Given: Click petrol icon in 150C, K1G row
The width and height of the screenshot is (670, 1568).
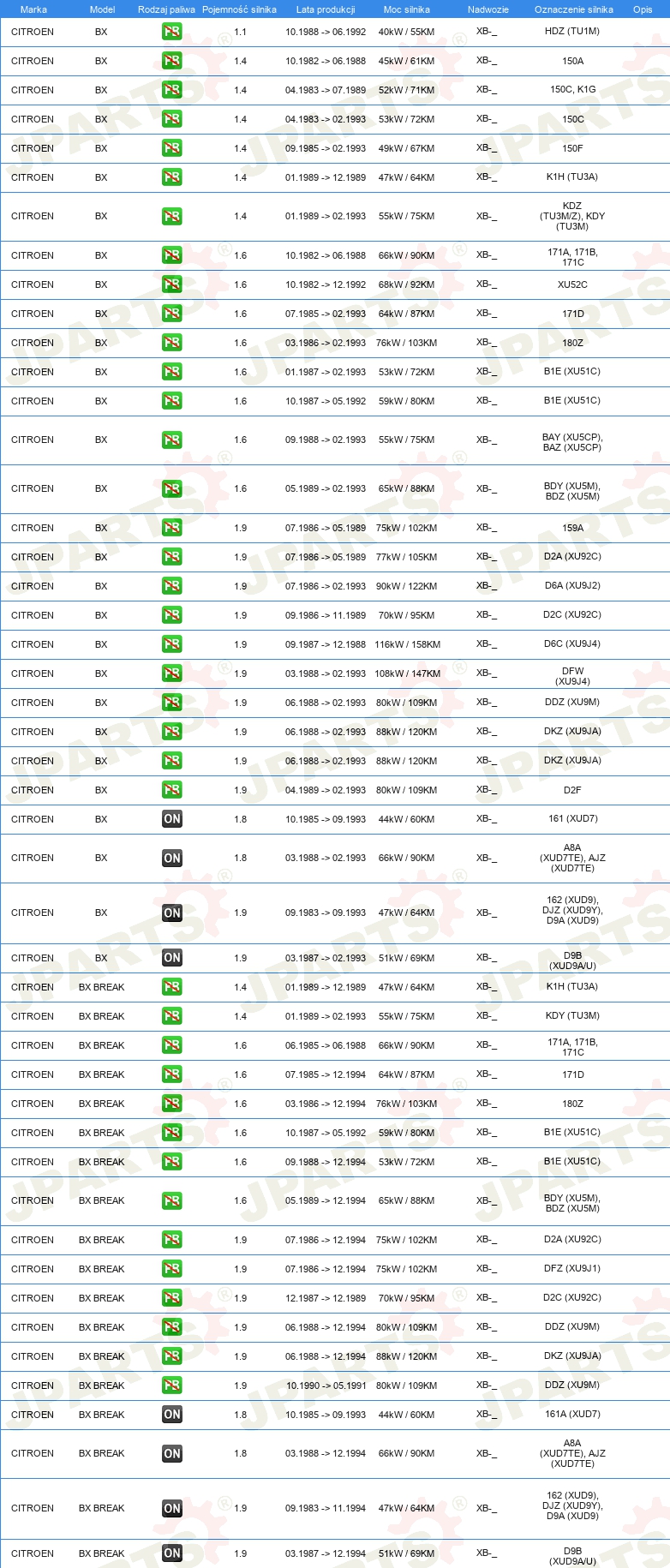Looking at the screenshot, I should pos(172,90).
